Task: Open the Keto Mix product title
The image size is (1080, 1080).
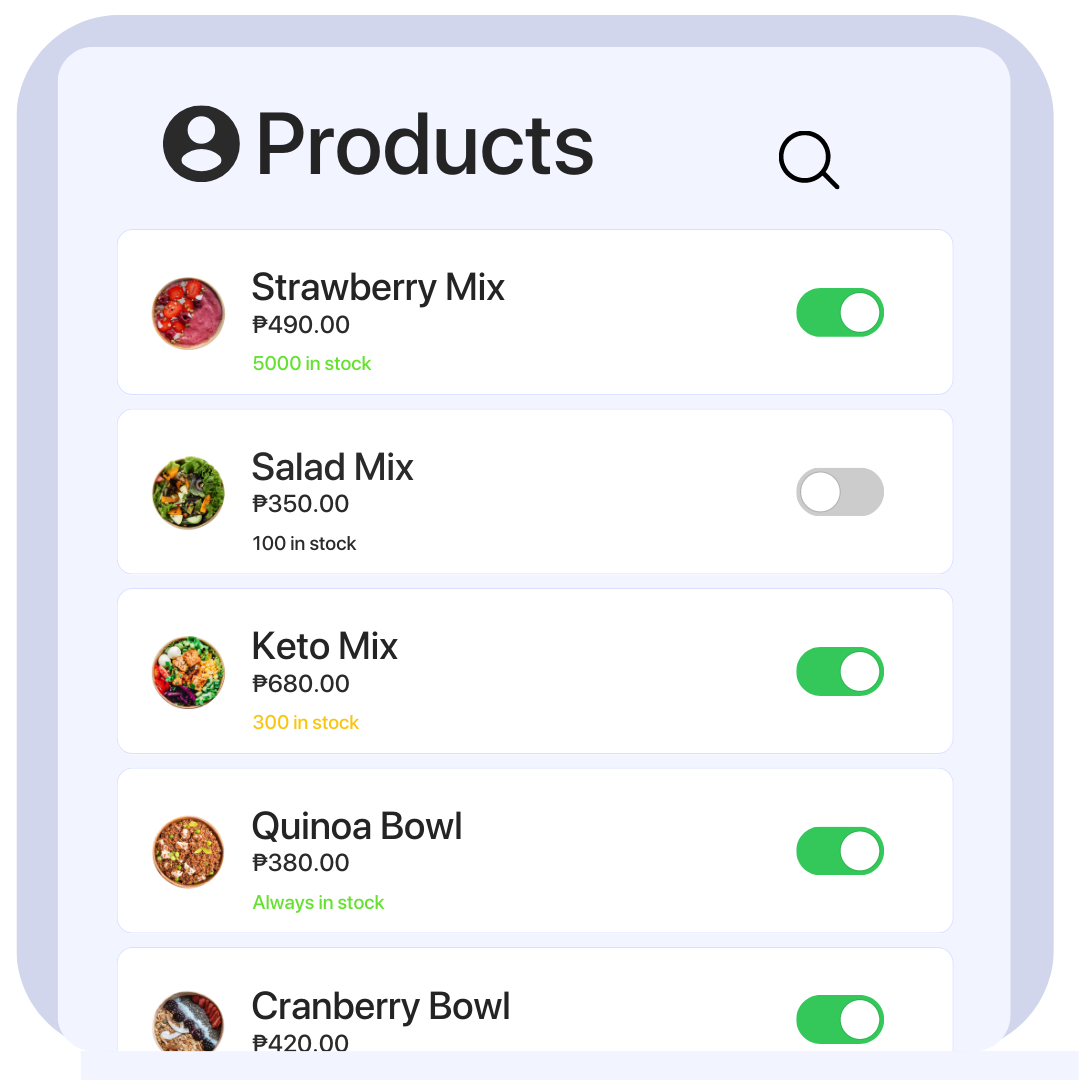Action: coord(324,647)
